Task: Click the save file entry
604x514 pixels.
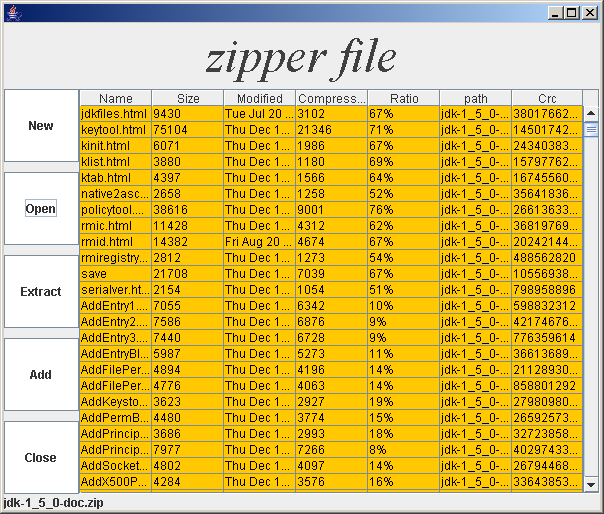Action: 114,274
